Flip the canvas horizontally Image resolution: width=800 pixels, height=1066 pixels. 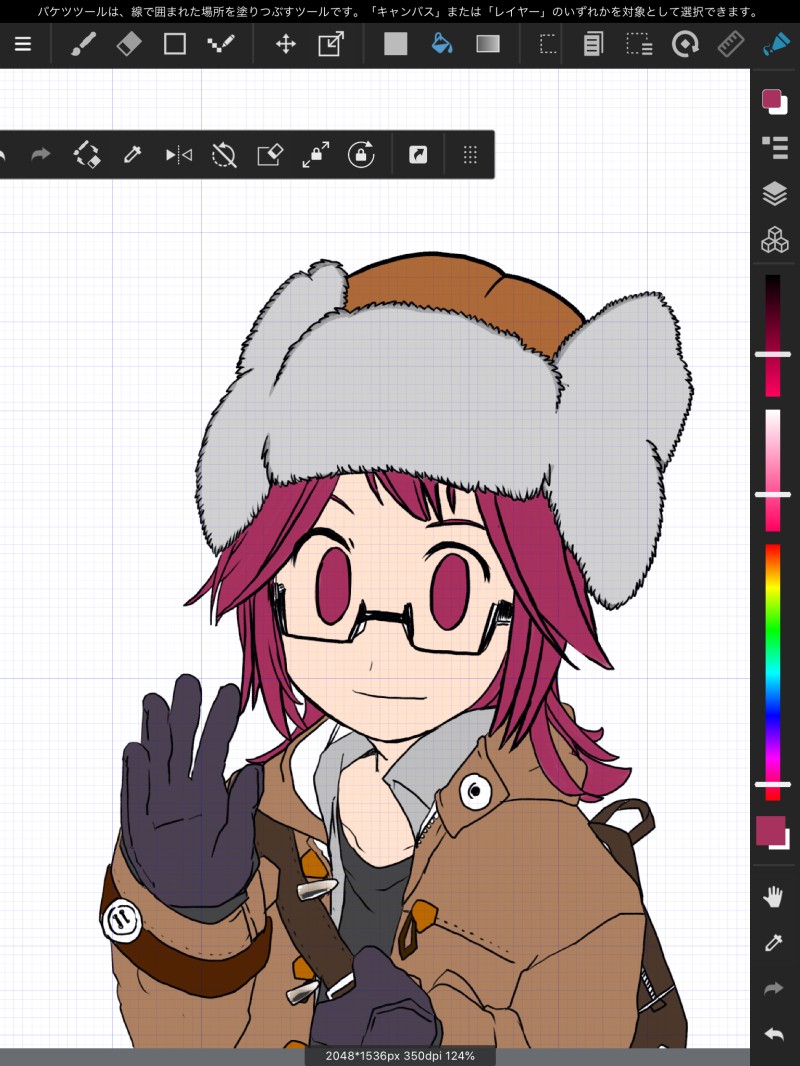point(178,155)
